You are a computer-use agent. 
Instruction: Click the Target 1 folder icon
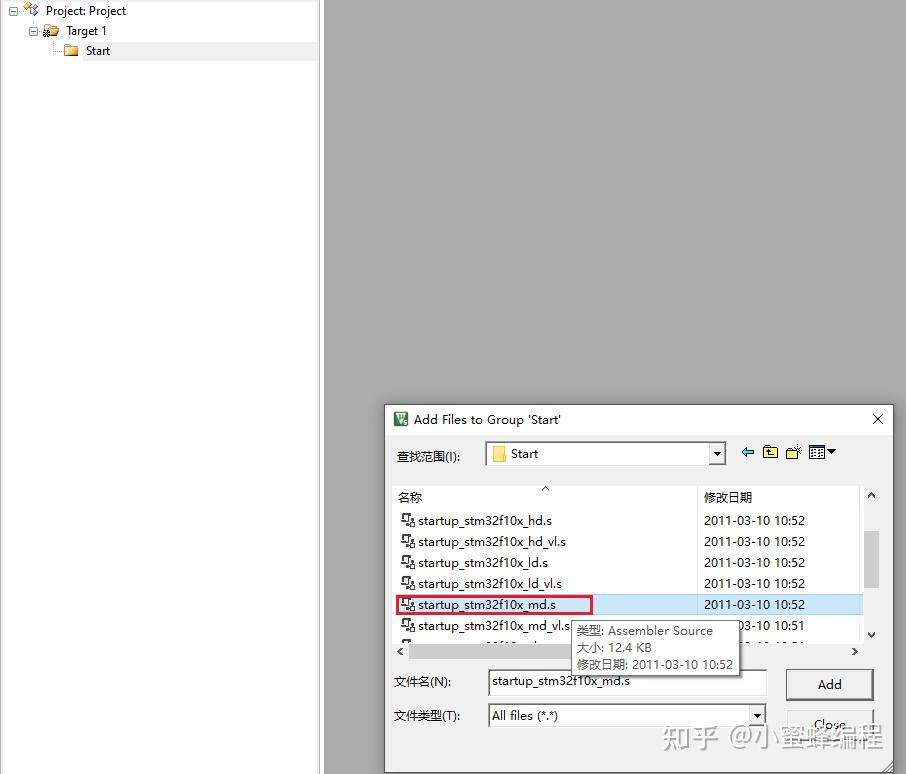click(x=51, y=31)
